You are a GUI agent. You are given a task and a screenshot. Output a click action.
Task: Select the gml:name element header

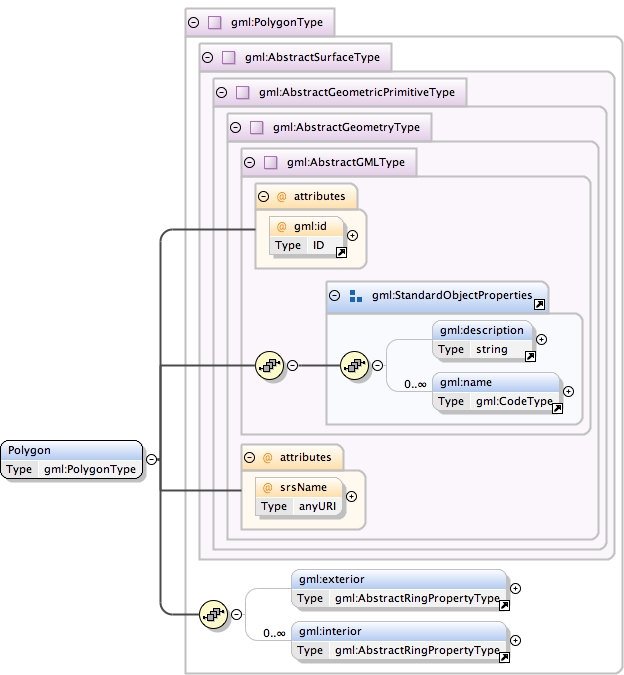[x=497, y=382]
